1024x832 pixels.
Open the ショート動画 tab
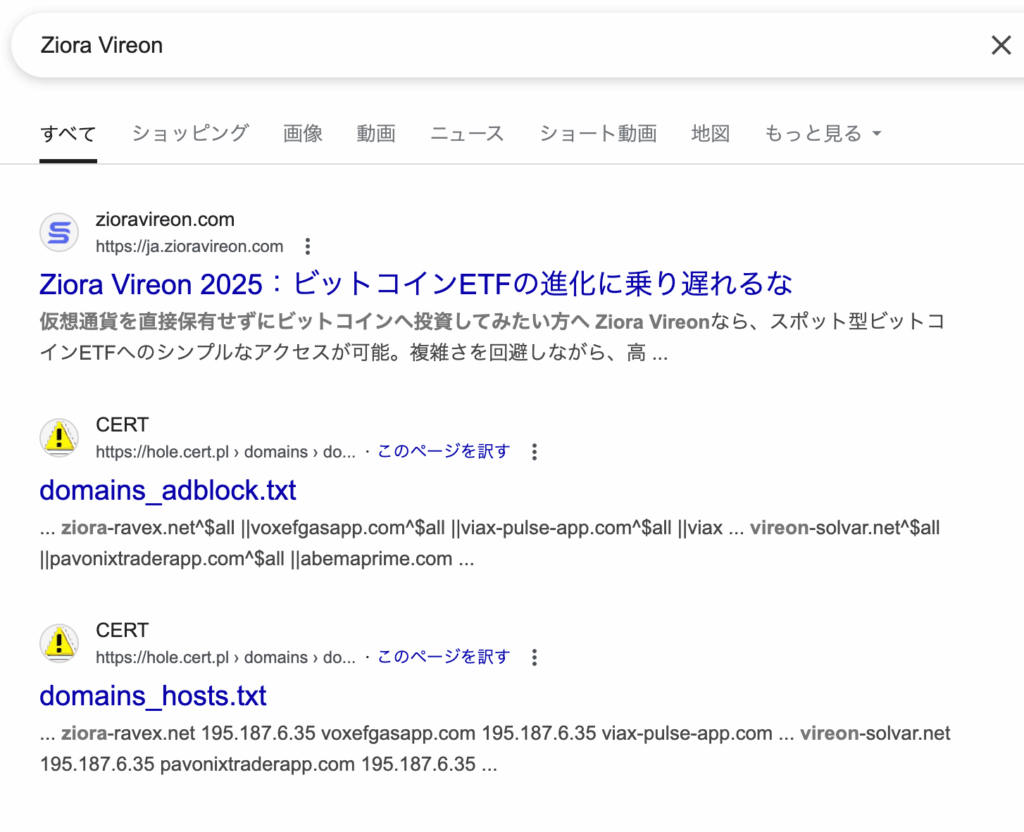597,133
